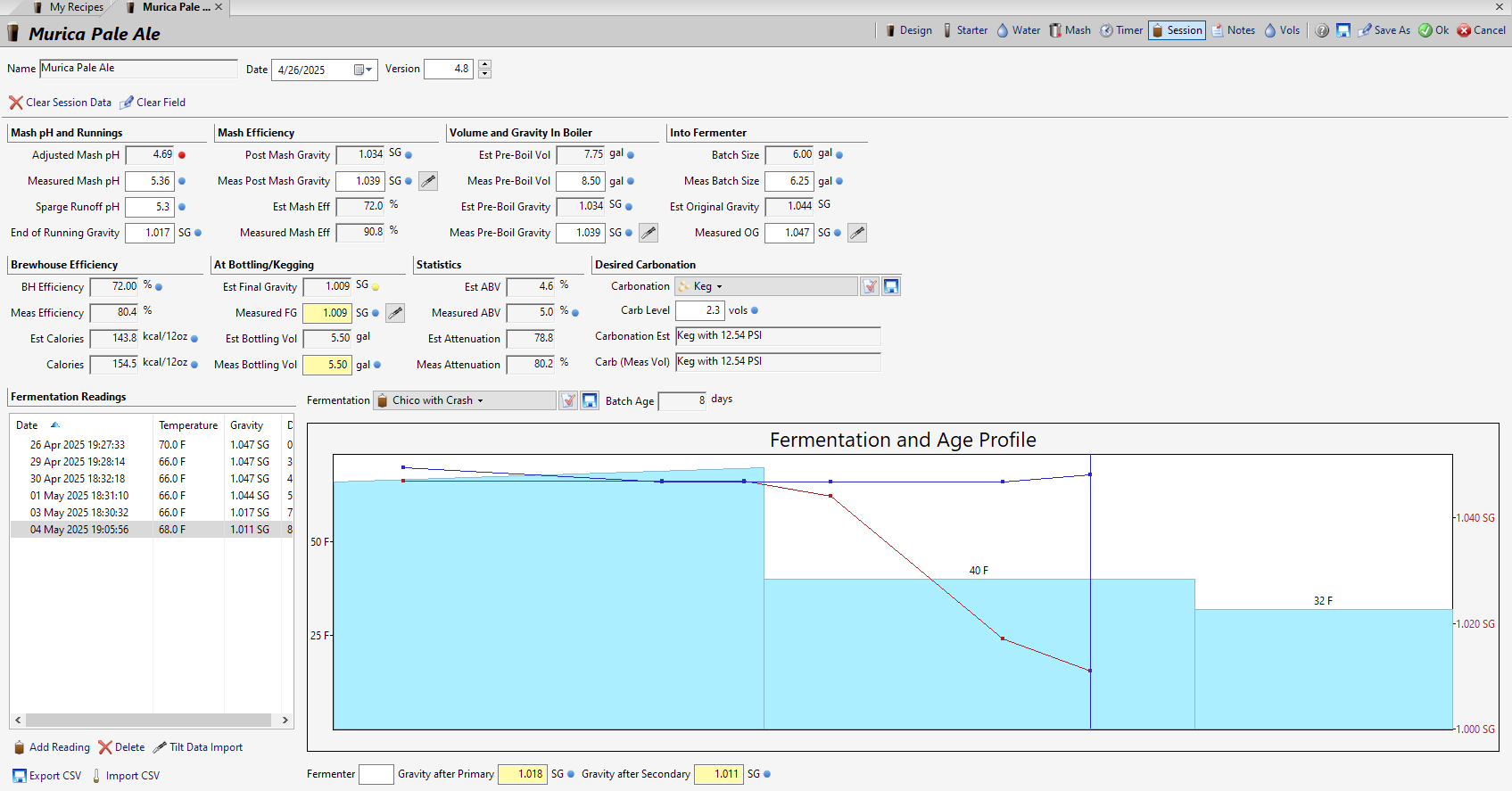Click the Clear Field button

tap(153, 103)
